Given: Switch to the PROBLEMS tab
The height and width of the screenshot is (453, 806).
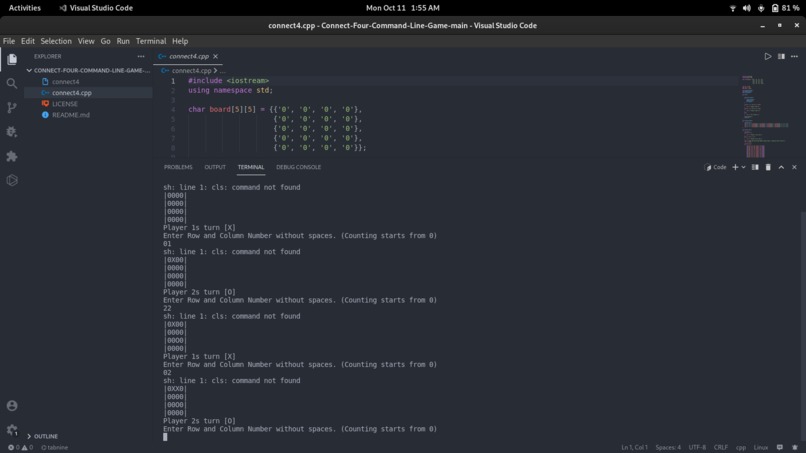Looking at the screenshot, I should pos(178,167).
